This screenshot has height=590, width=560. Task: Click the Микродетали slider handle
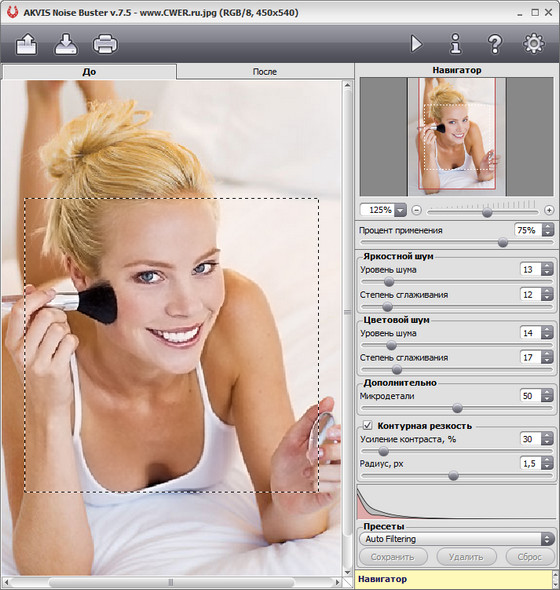457,408
